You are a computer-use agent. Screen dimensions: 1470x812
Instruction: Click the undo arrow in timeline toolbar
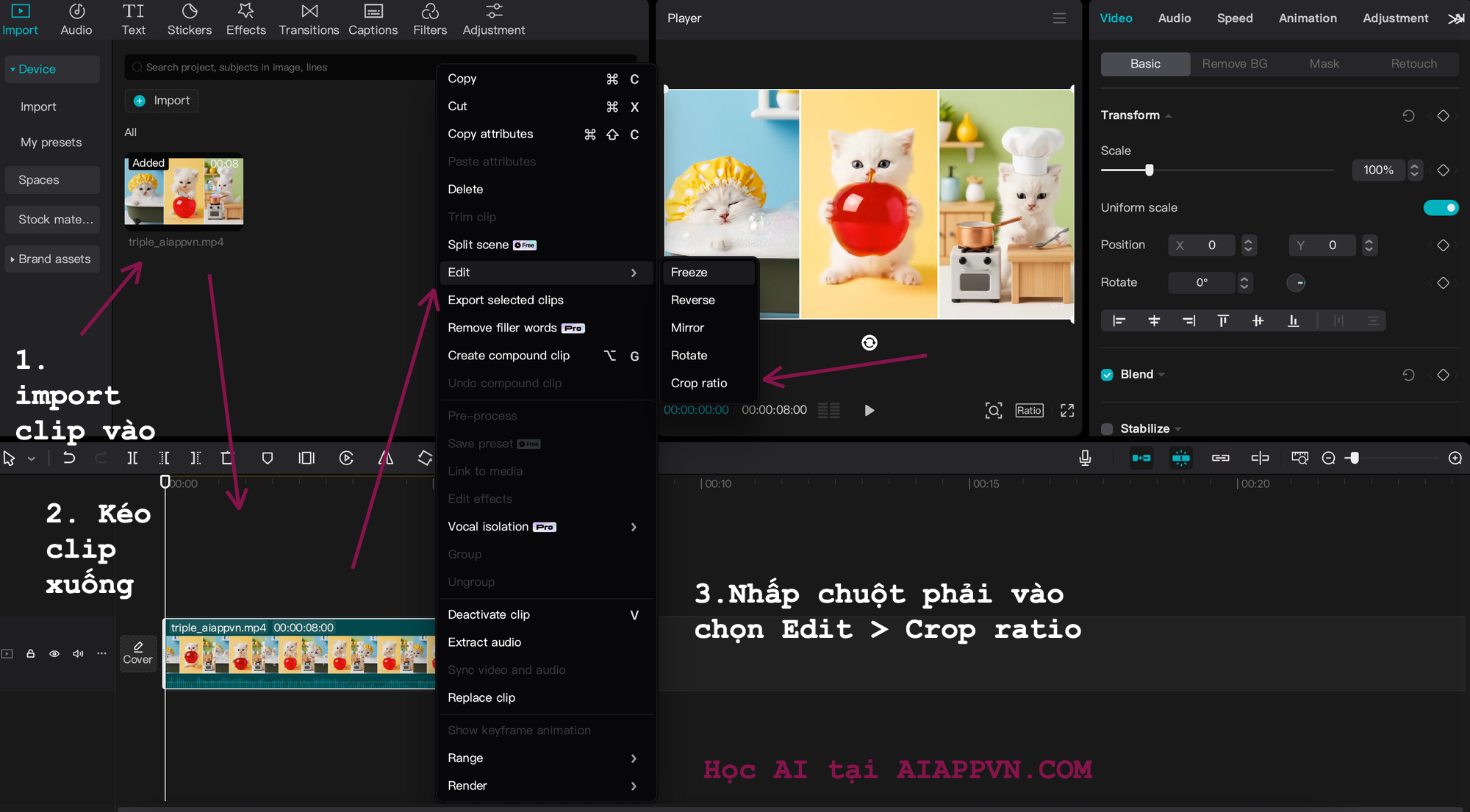click(69, 458)
